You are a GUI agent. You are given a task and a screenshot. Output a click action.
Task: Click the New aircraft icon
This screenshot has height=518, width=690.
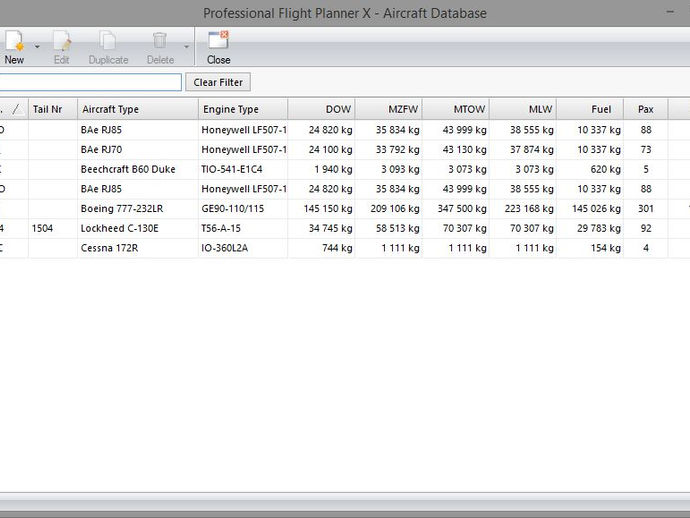click(x=14, y=41)
